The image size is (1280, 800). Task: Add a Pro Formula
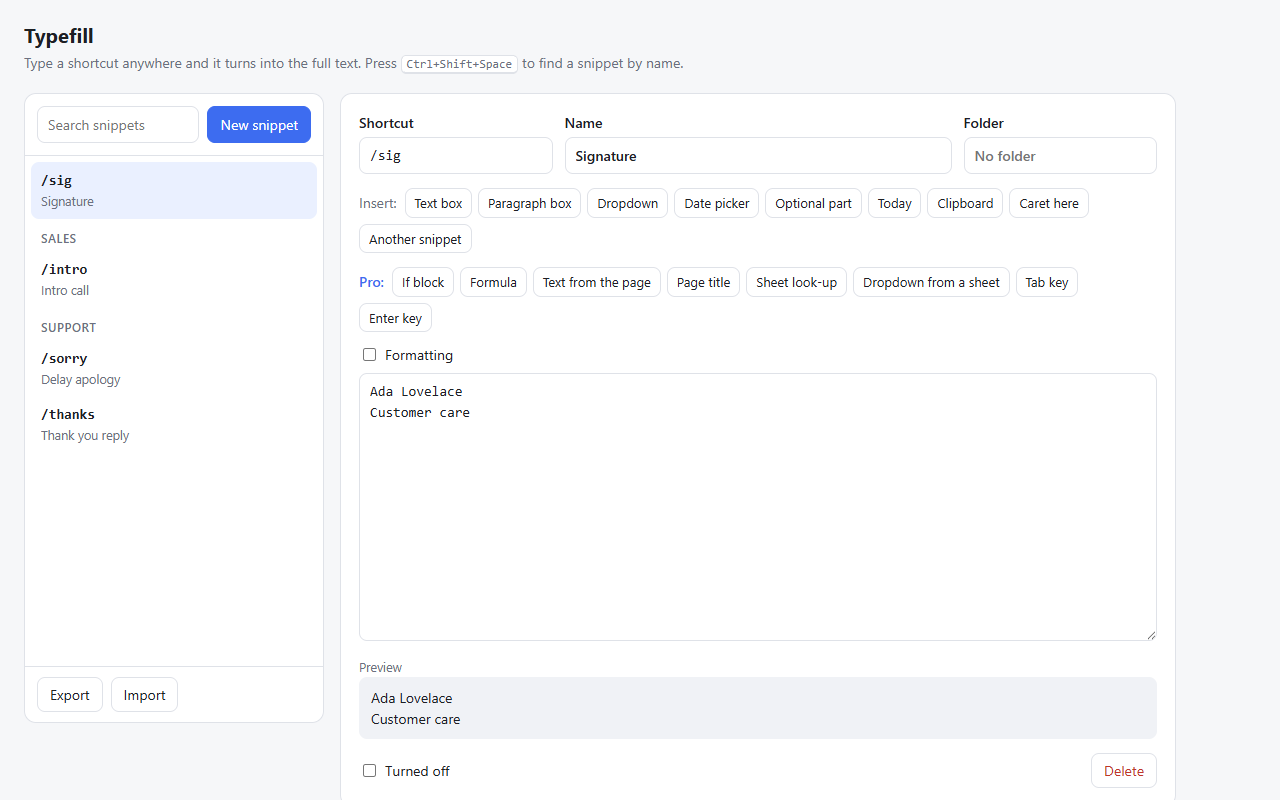click(493, 282)
